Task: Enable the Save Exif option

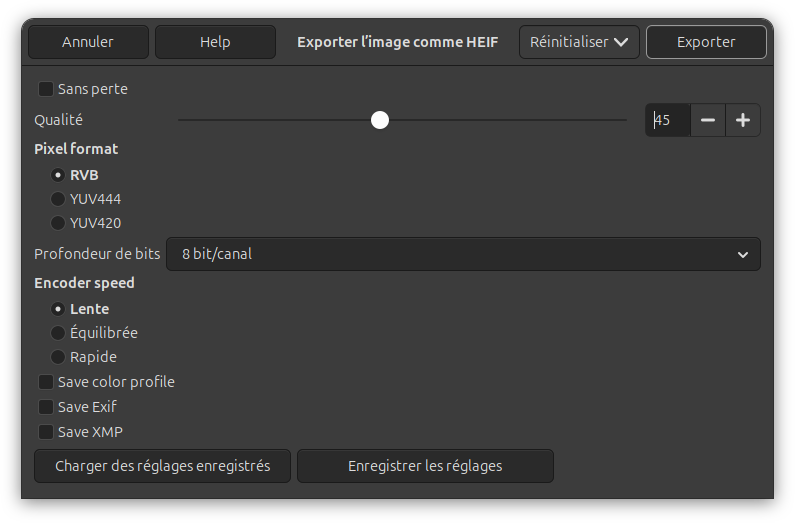Action: coord(46,407)
